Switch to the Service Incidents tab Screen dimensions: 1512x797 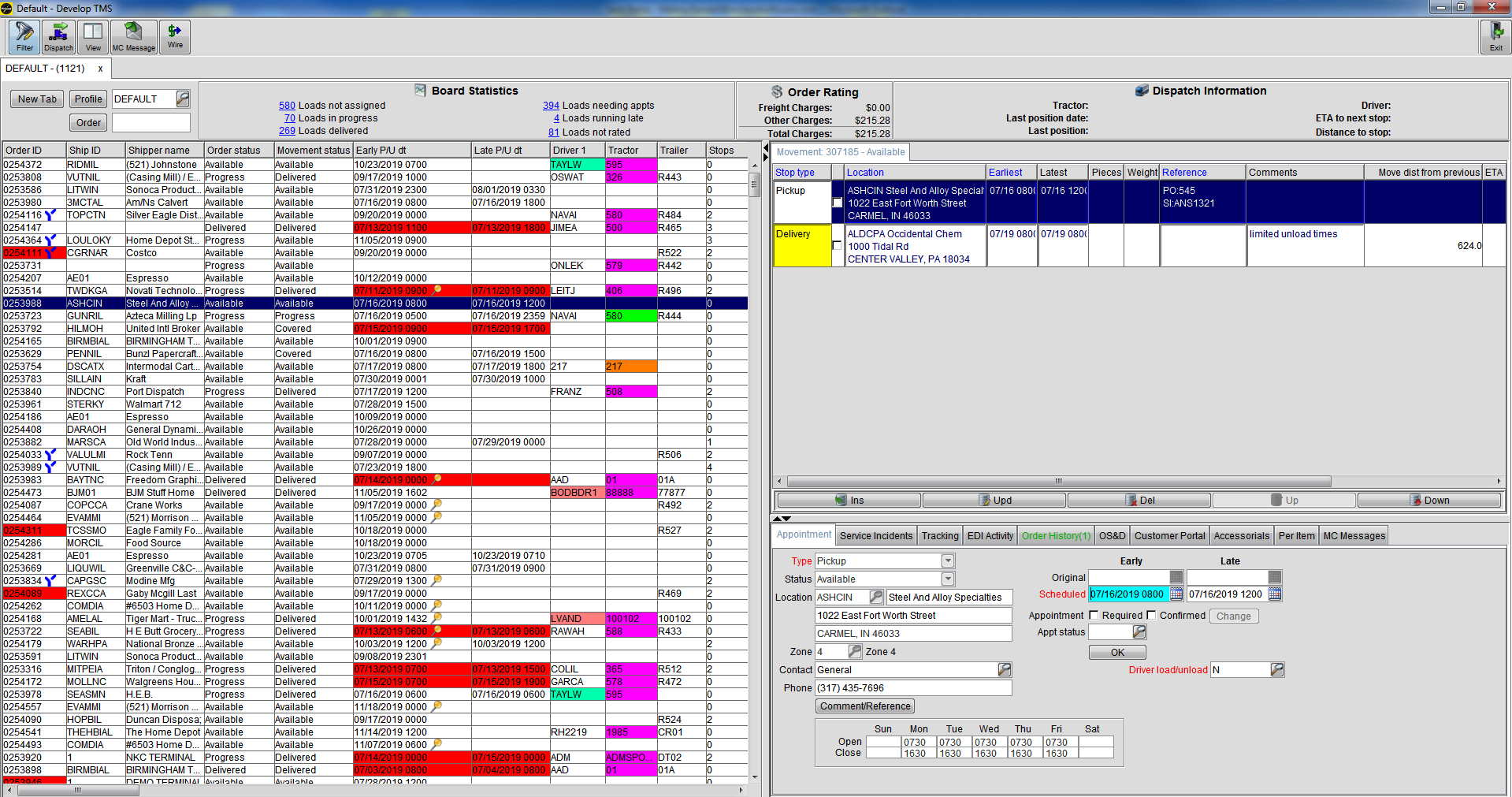coord(875,536)
